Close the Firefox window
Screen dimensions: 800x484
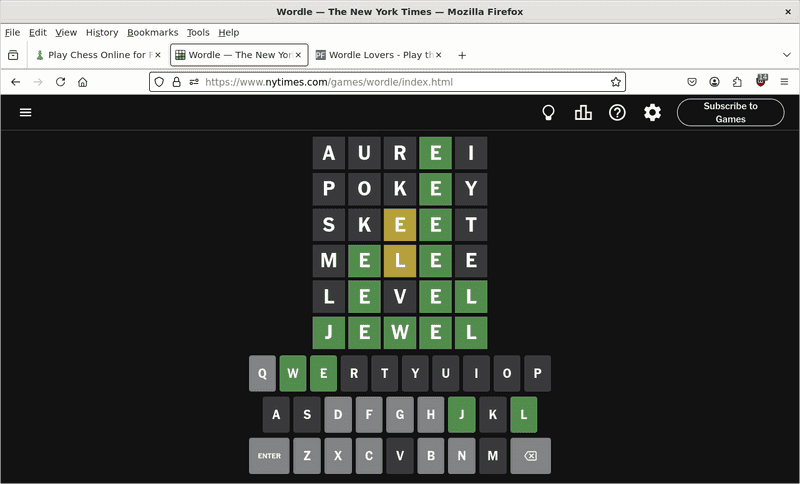(788, 12)
